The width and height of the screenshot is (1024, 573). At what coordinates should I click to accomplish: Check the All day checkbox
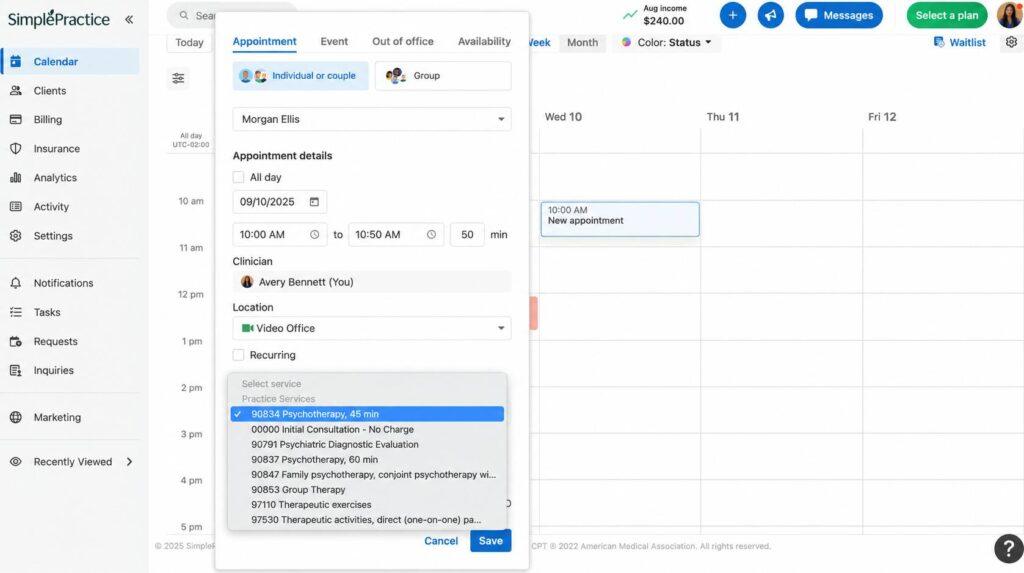238,177
